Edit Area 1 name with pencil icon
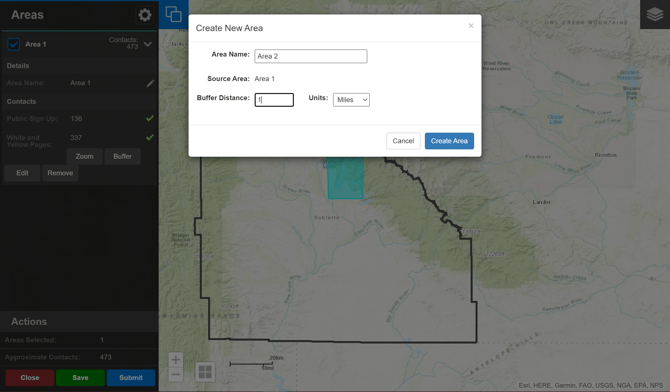The height and width of the screenshot is (392, 670). pyautogui.click(x=150, y=83)
